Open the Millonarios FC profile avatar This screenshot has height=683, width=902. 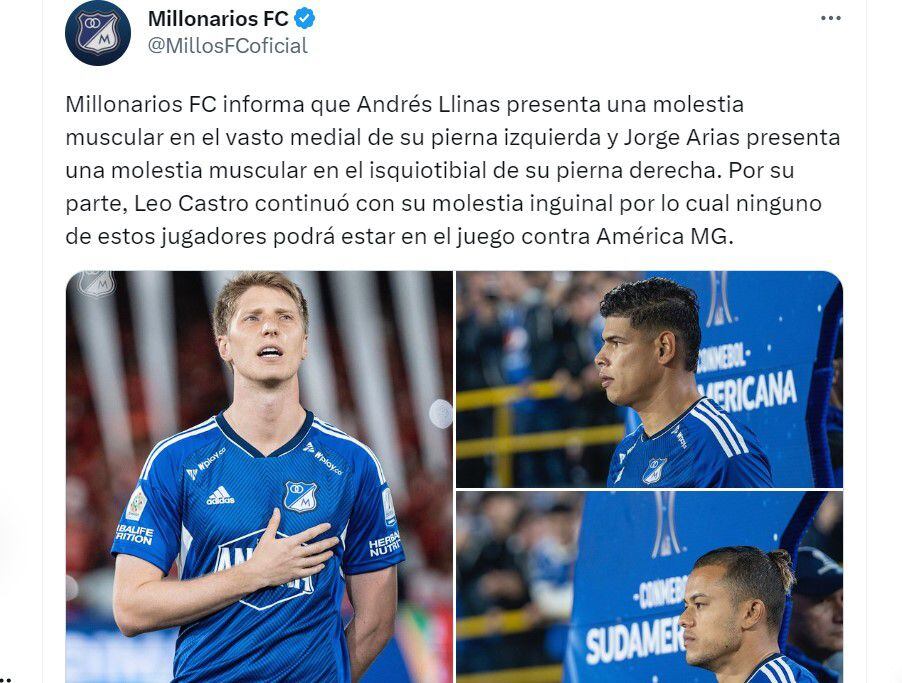pyautogui.click(x=98, y=32)
